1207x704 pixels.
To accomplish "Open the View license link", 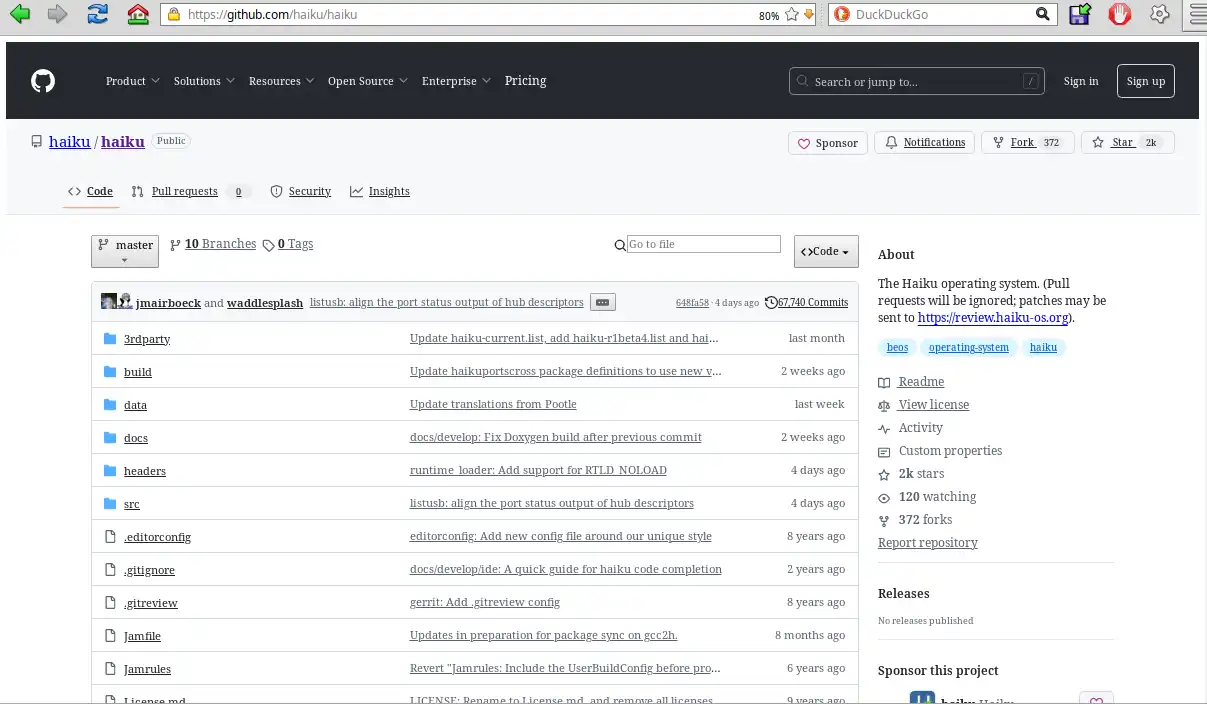I will [x=934, y=405].
